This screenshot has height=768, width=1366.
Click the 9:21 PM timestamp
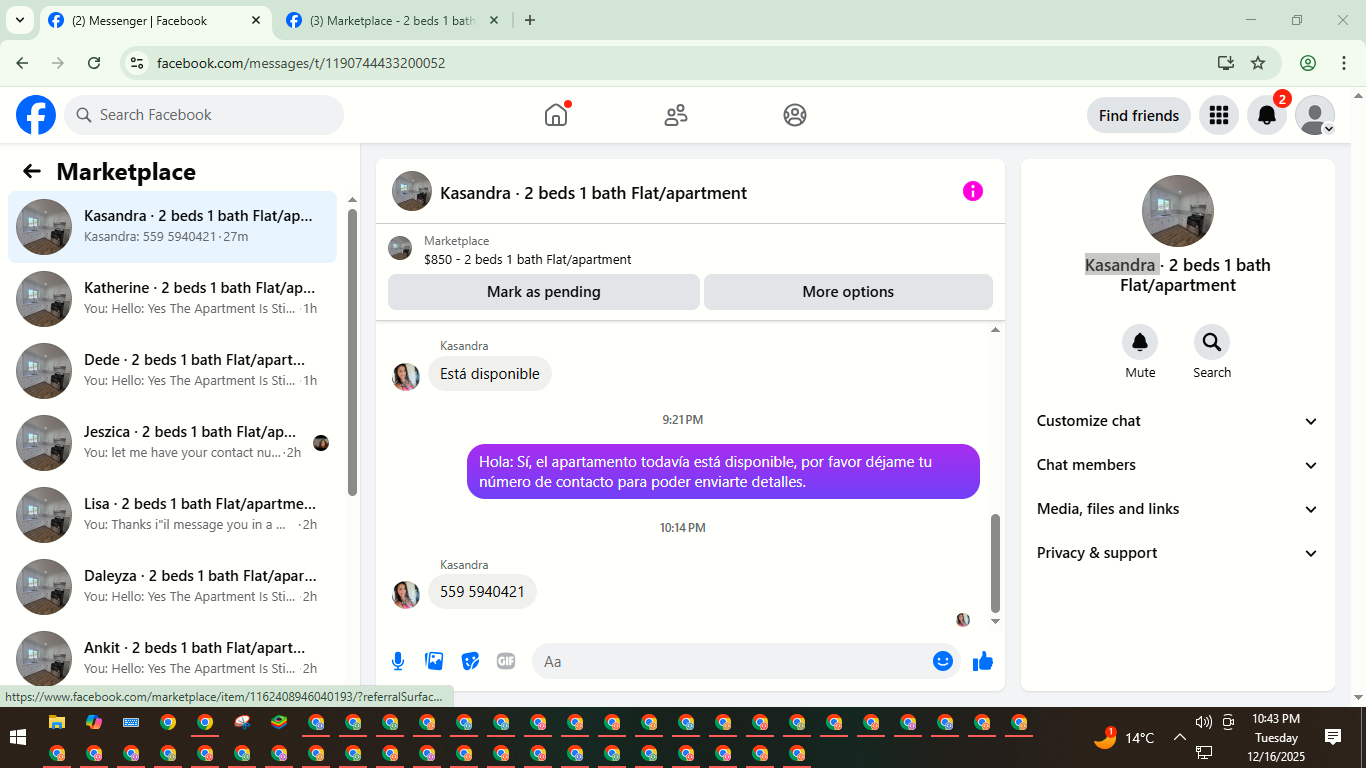(682, 420)
